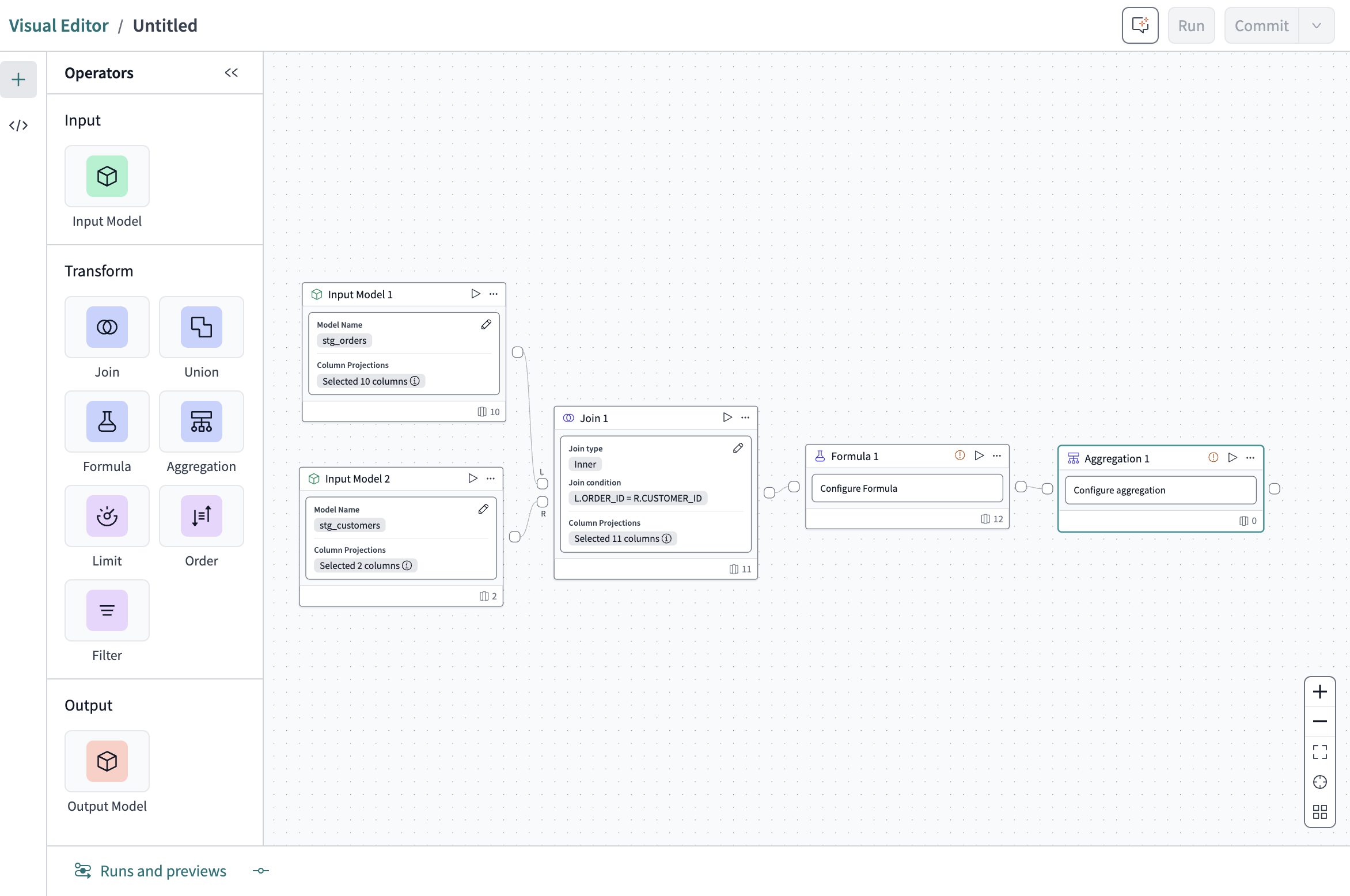Viewport: 1350px width, 896px height.
Task: Select the Aggregation operator
Action: (x=201, y=422)
